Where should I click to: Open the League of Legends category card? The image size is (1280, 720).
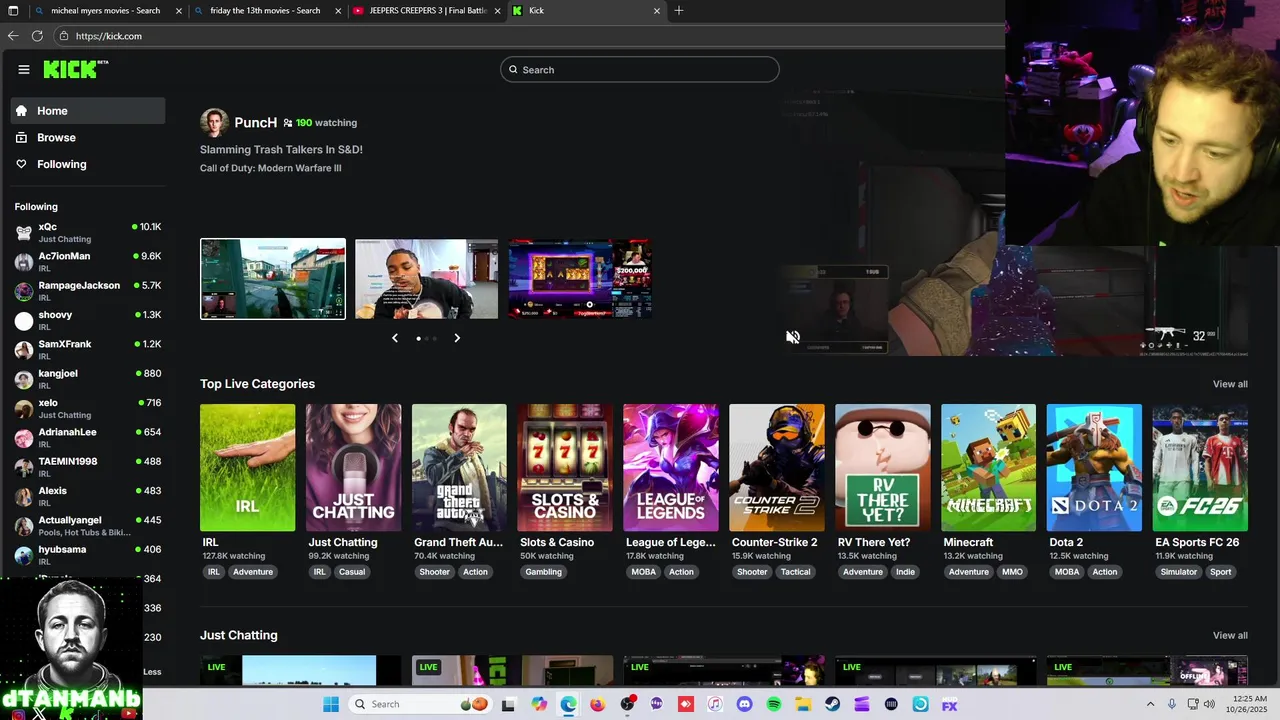click(671, 467)
